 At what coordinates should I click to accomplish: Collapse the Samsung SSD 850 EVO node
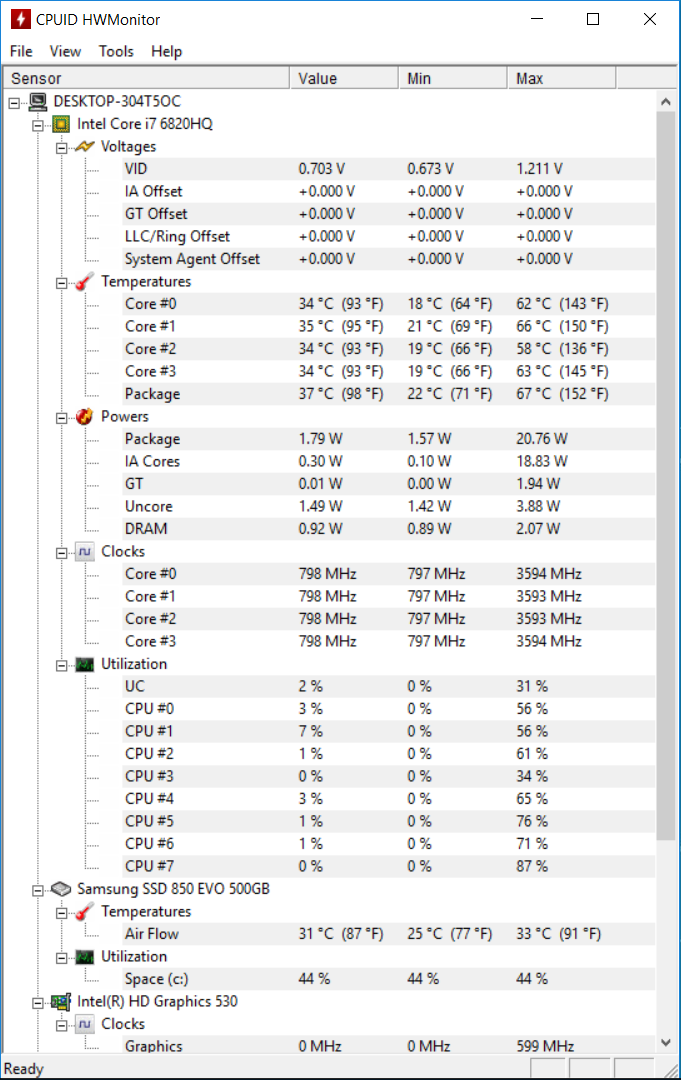(x=38, y=891)
